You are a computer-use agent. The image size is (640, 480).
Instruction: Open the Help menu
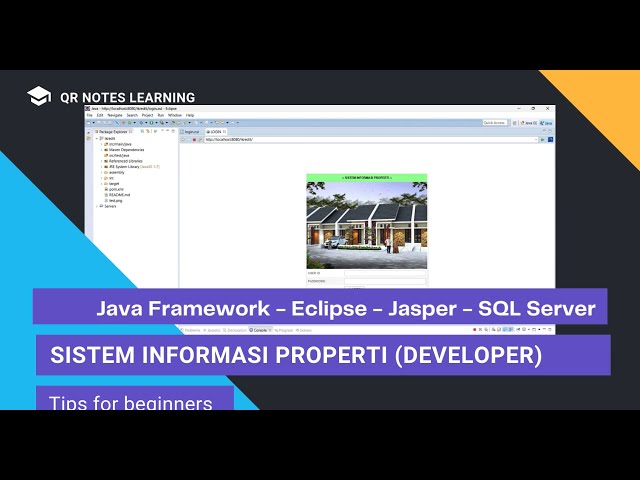point(190,116)
